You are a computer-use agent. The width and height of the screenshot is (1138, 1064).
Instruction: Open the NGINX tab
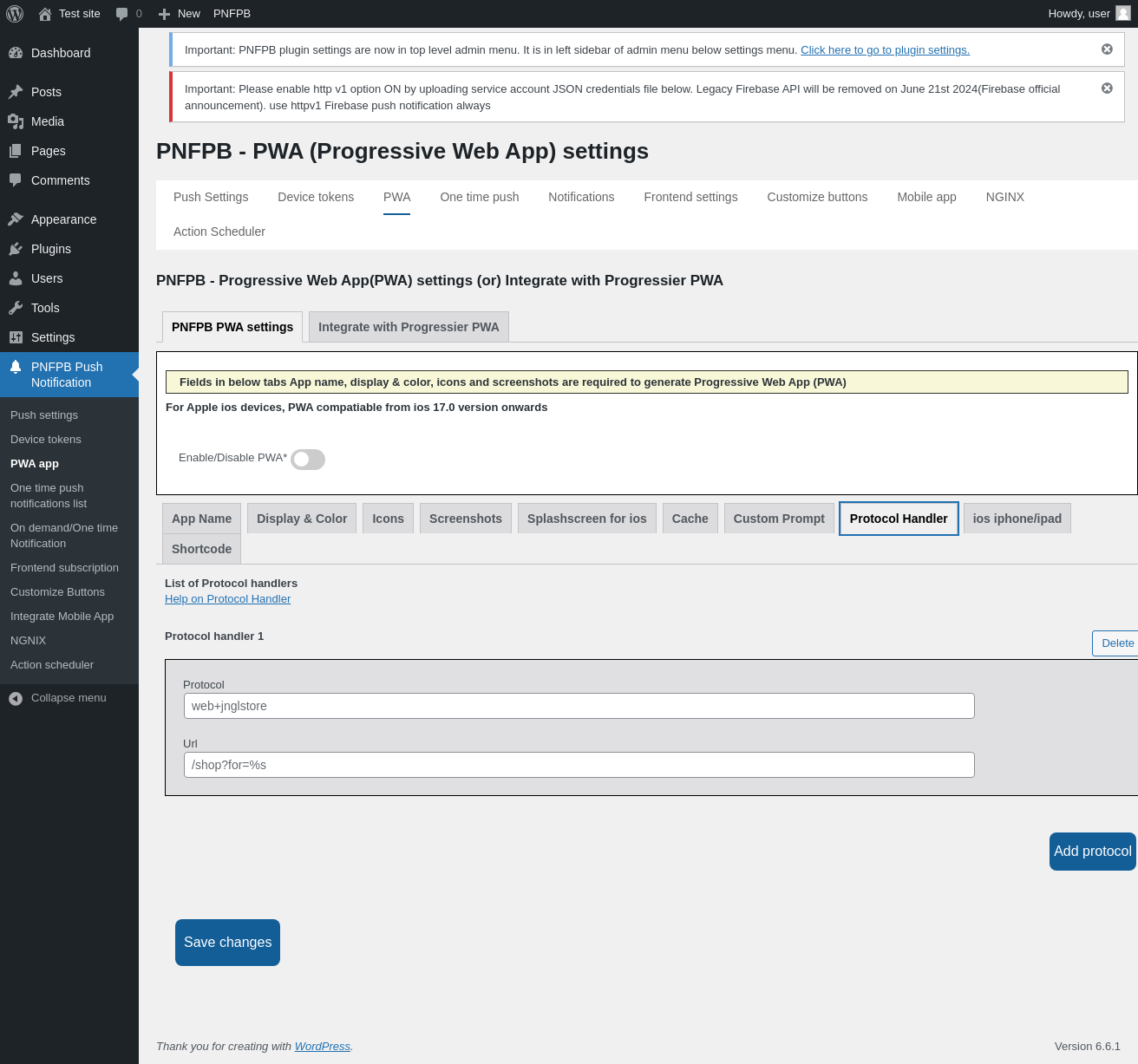[x=1005, y=197]
